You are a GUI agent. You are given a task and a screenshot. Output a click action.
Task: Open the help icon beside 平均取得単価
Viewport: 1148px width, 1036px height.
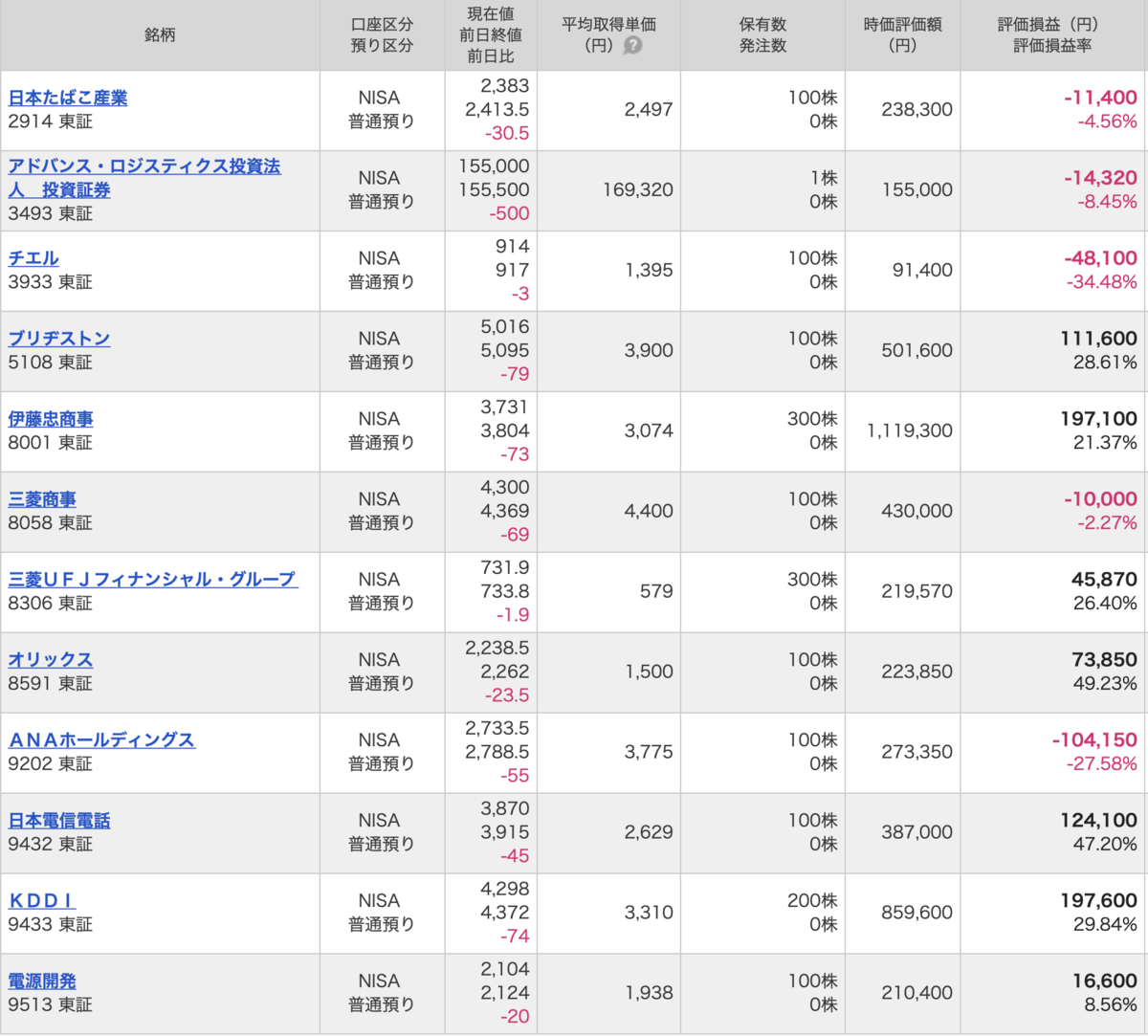(x=632, y=46)
